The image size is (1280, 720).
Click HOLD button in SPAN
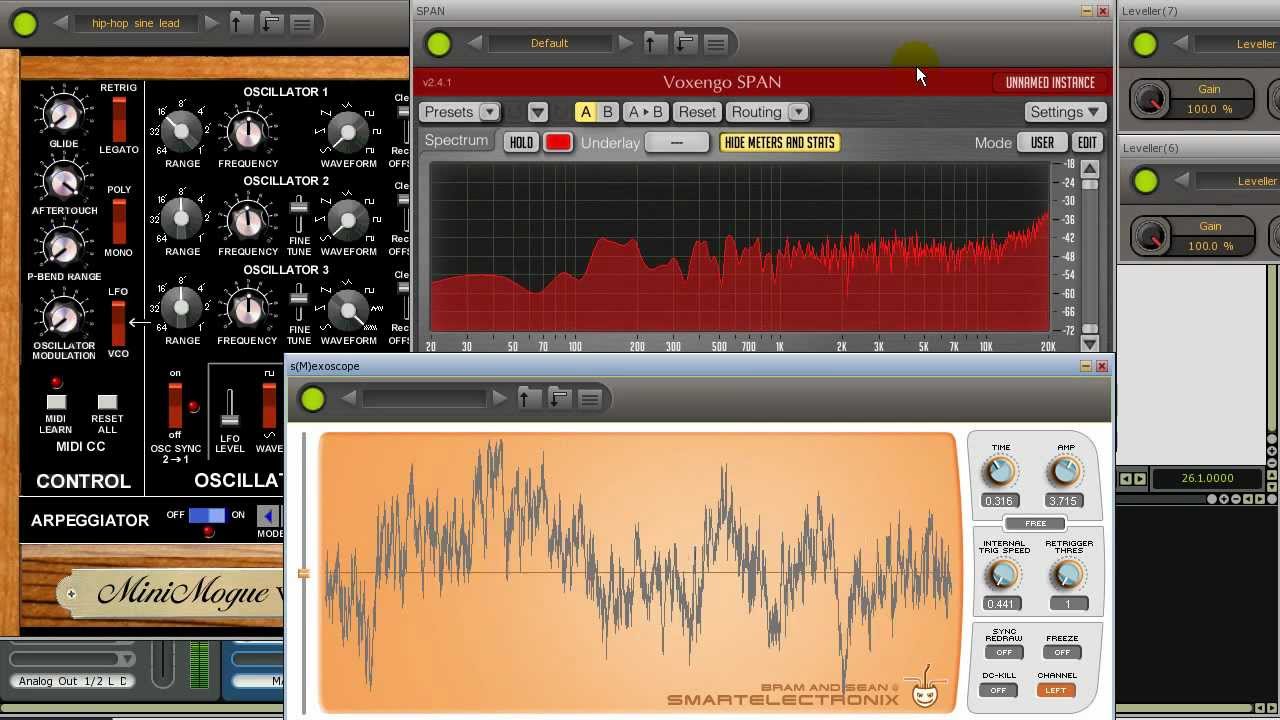click(521, 143)
